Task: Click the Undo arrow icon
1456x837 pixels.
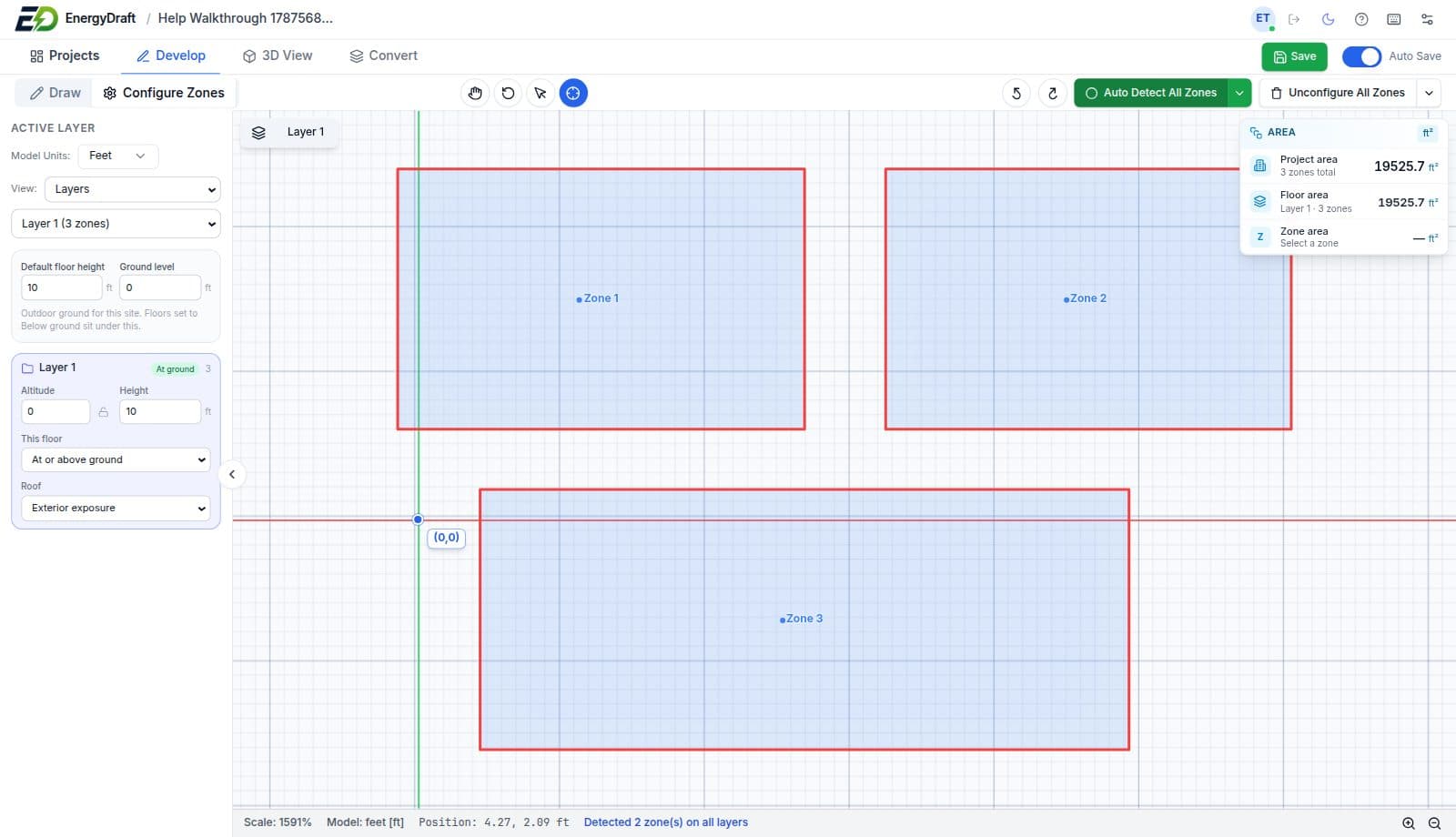Action: pyautogui.click(x=1016, y=93)
